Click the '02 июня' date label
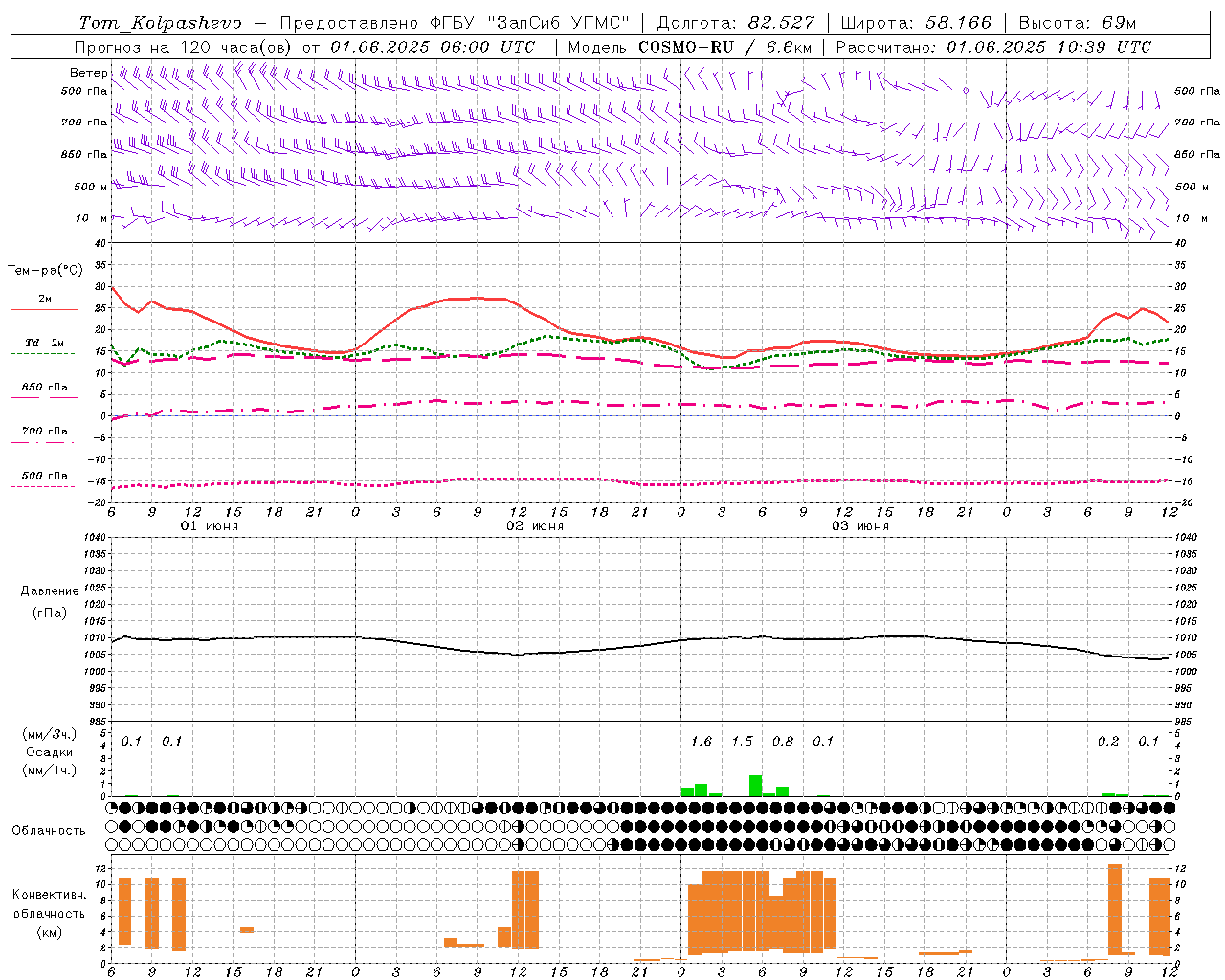The image size is (1225, 980). click(535, 526)
